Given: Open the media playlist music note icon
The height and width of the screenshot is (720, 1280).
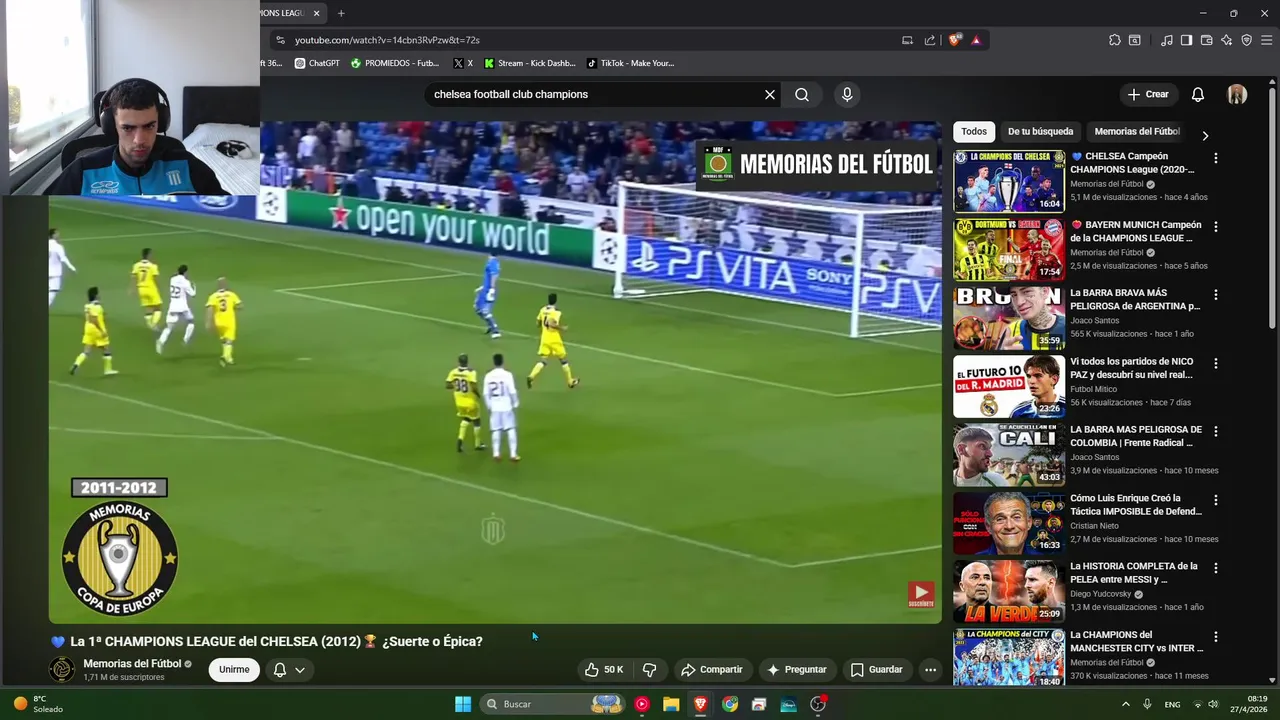Looking at the screenshot, I should pyautogui.click(x=1167, y=40).
